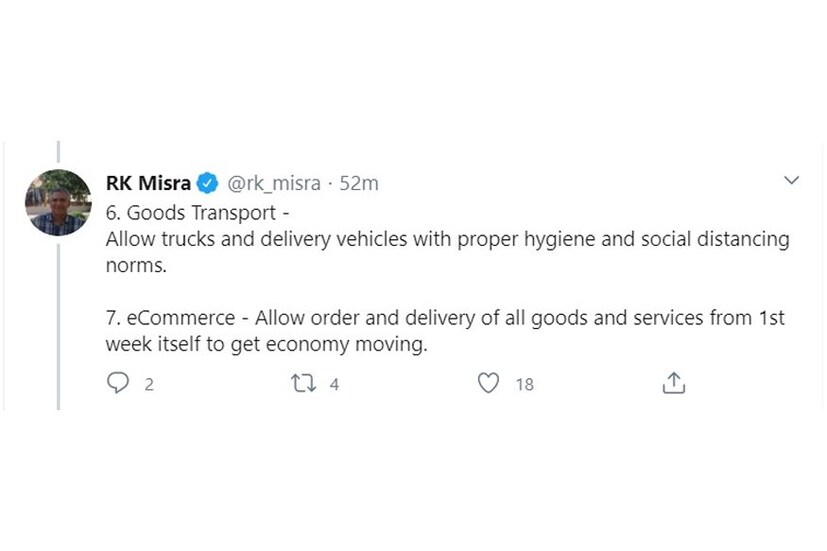Click the like count of 18
The image size is (827, 551).
[524, 384]
